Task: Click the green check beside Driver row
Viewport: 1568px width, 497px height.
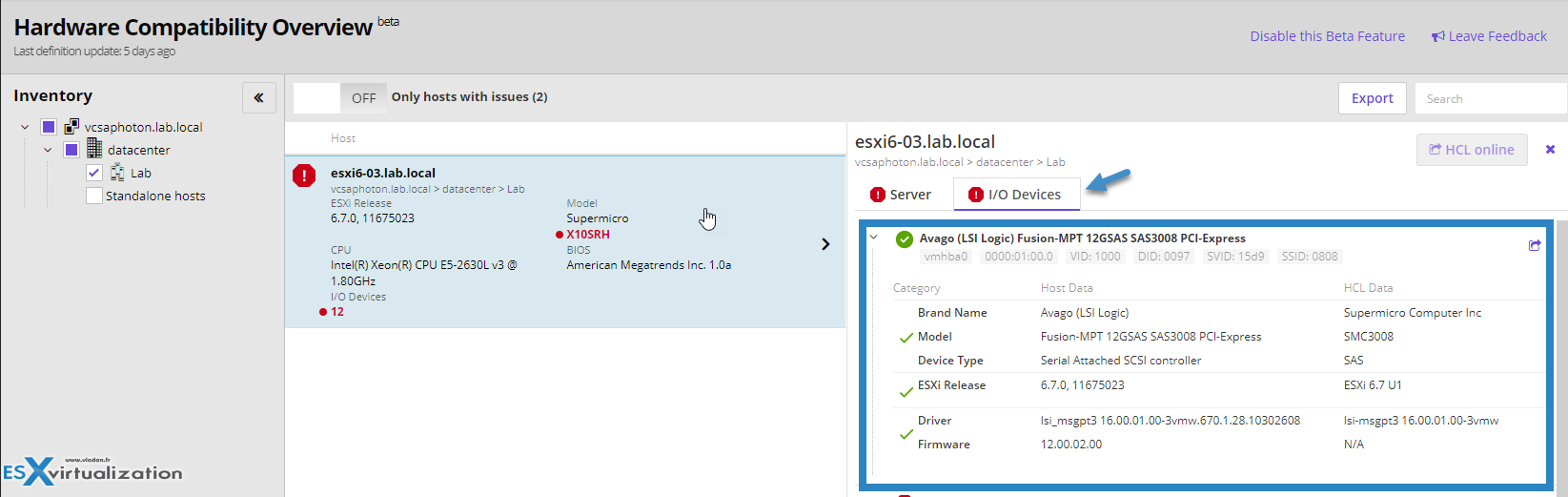Action: pos(906,434)
